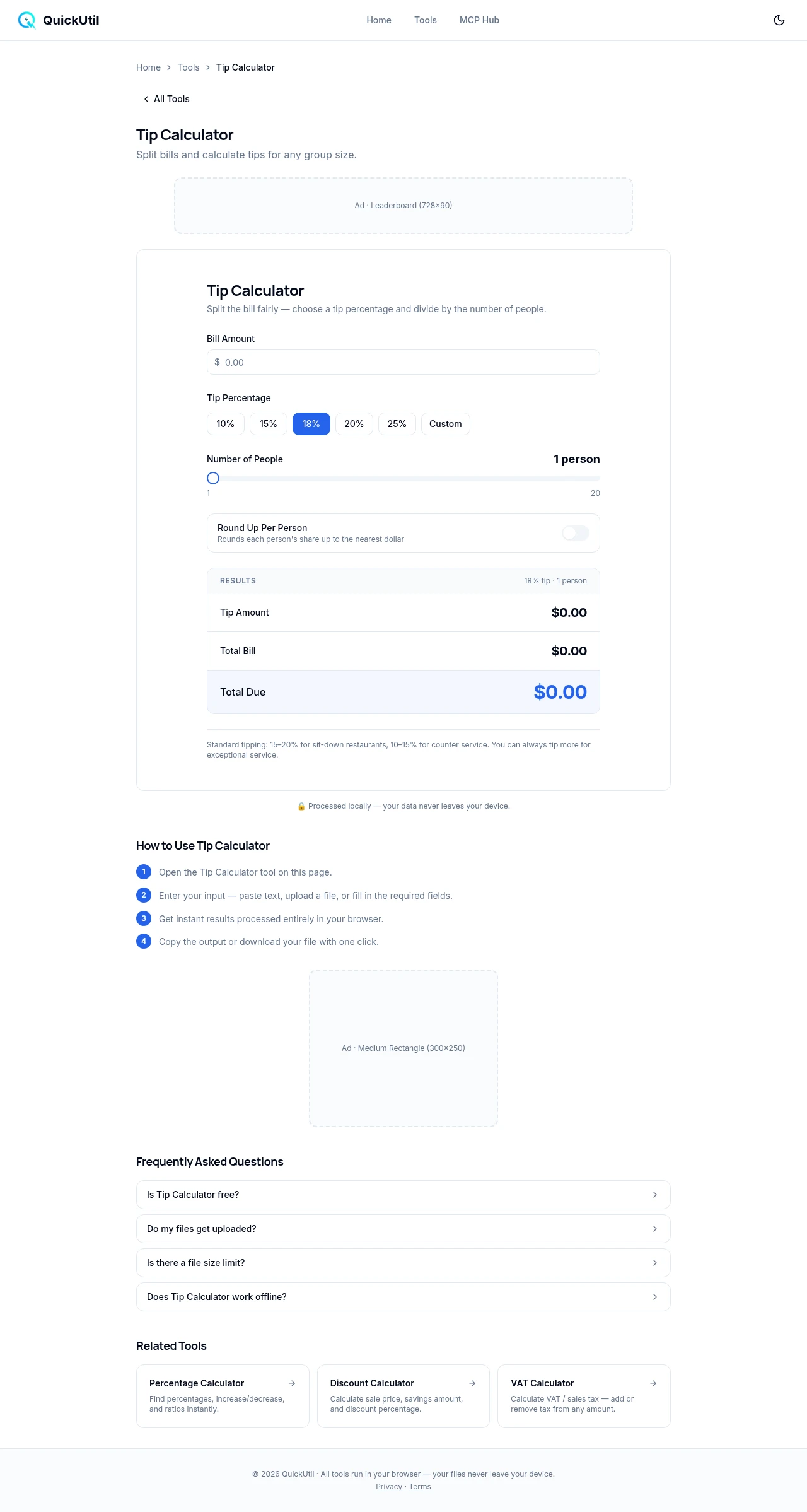Image resolution: width=807 pixels, height=1512 pixels.
Task: Expand "Is there a file size limit?" question
Action: pos(403,1263)
